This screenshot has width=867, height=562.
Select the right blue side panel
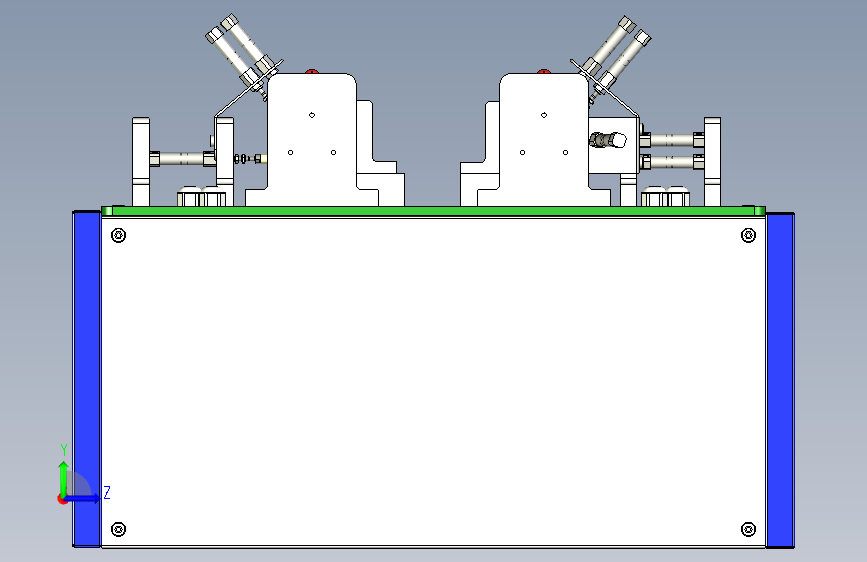[x=780, y=379]
